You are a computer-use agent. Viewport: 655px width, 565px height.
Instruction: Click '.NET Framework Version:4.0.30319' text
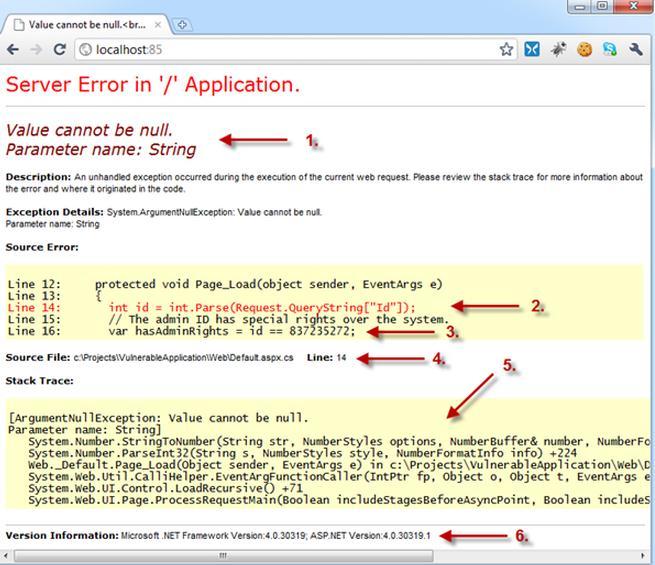pos(234,535)
